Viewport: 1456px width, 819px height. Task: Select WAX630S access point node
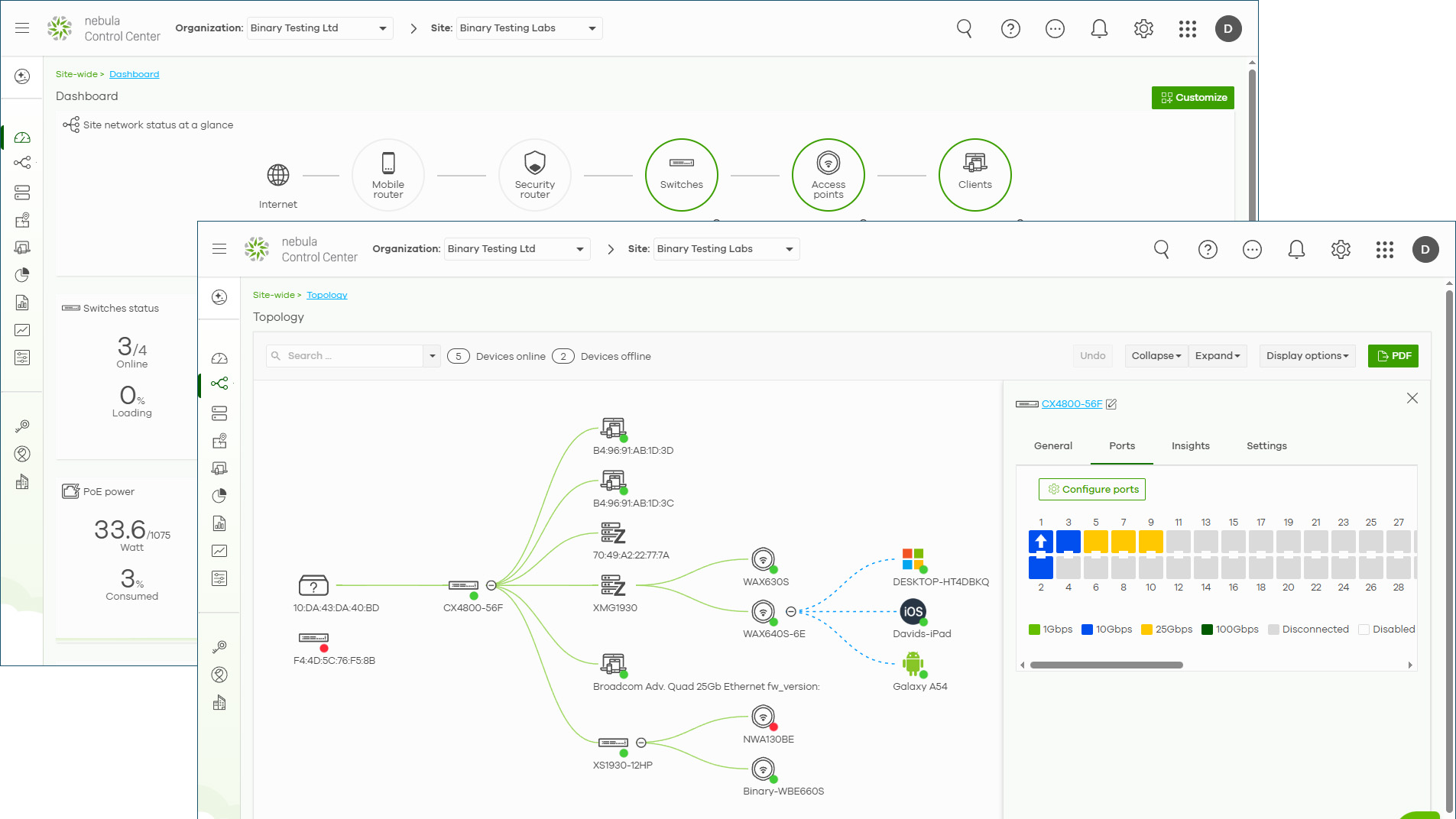tap(764, 559)
